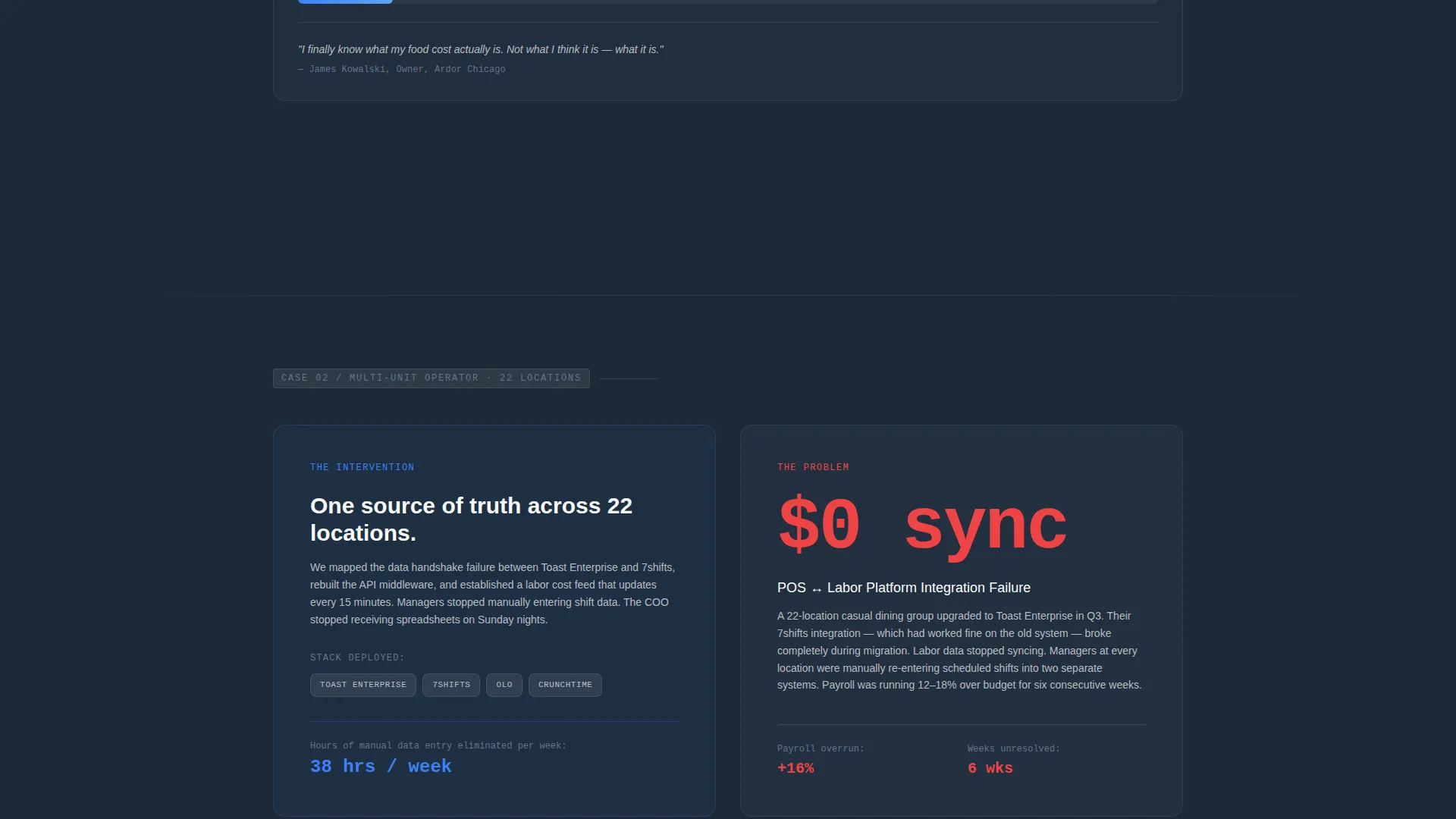Viewport: 1456px width, 819px height.
Task: Click the problem description paragraph
Action: click(x=960, y=651)
